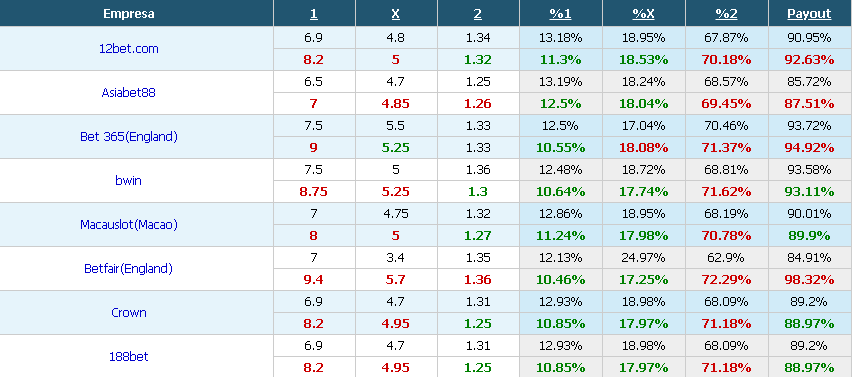
Task: Sort table by the Payout column header
Action: tap(809, 14)
